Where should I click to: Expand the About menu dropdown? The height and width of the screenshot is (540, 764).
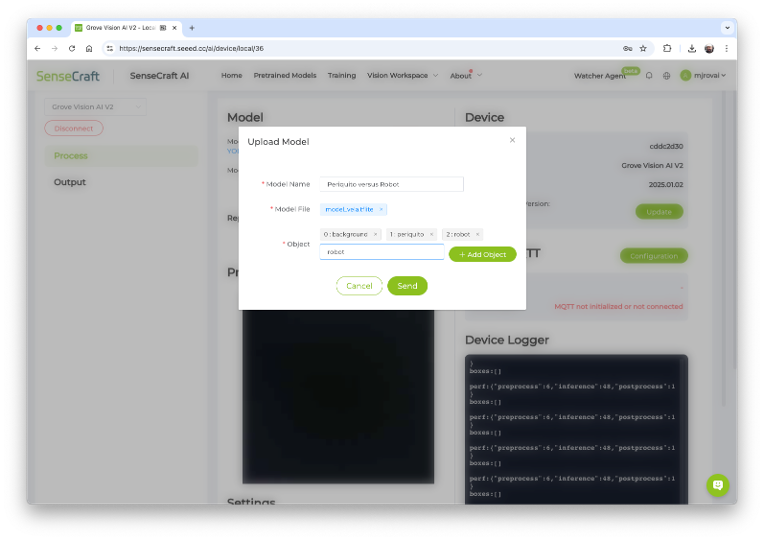tap(465, 75)
